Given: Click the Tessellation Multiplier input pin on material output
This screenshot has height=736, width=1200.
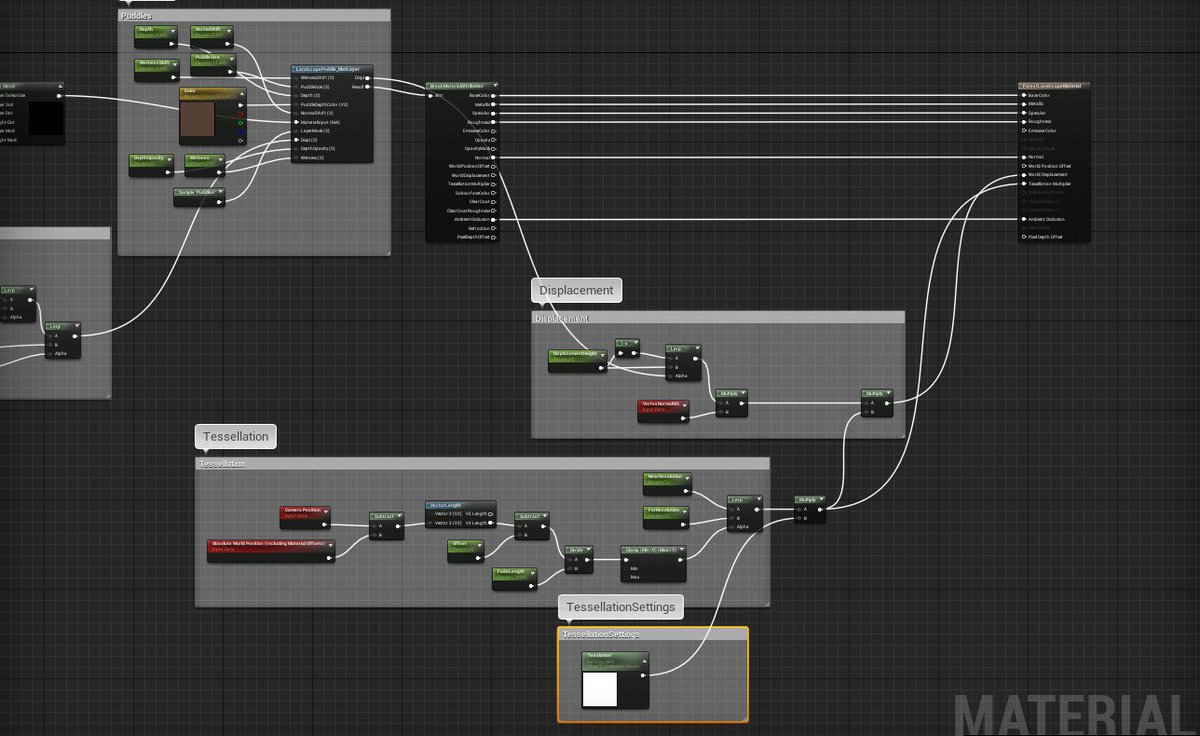Looking at the screenshot, I should click(x=1023, y=184).
